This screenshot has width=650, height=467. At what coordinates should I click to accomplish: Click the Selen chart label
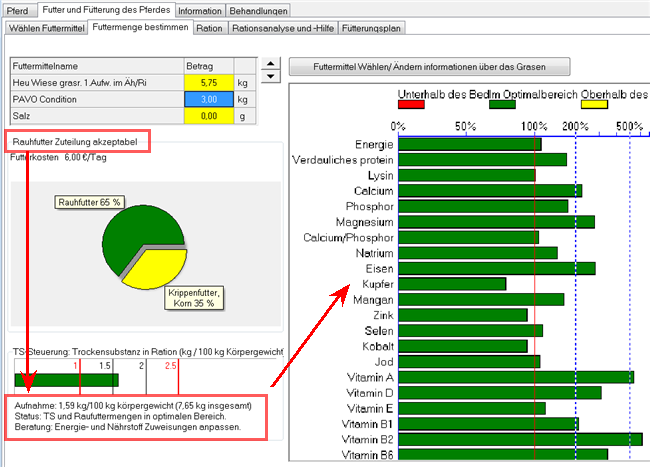coord(379,331)
